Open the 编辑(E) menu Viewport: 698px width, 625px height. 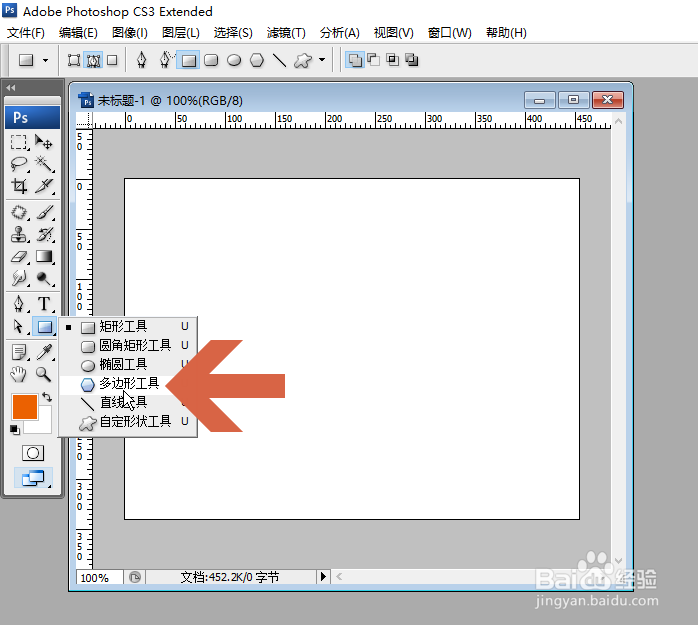[x=78, y=33]
